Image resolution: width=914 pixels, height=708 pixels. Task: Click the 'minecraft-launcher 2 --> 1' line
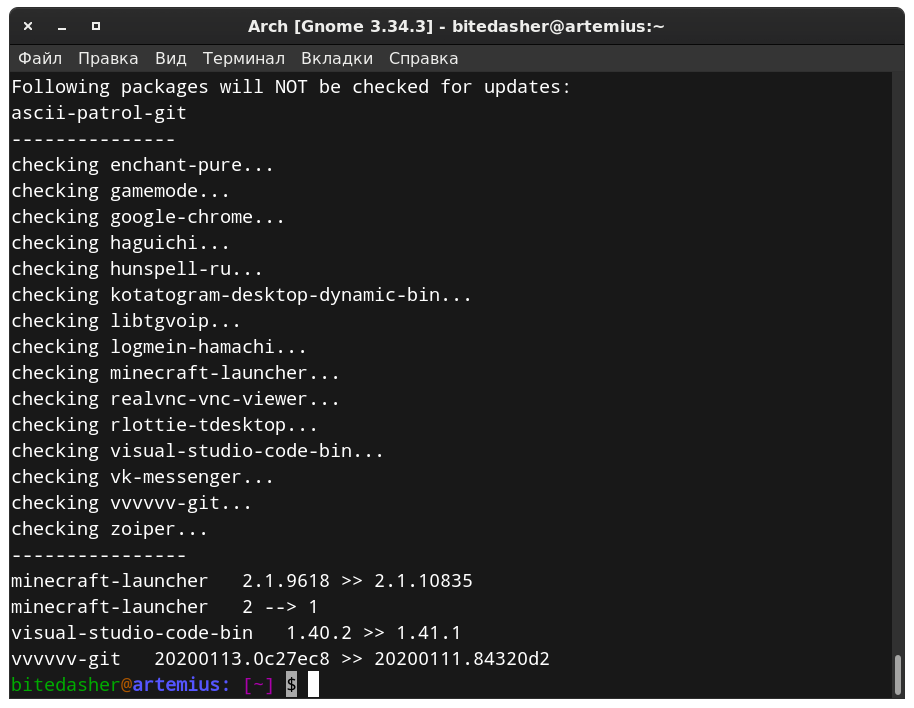(164, 607)
